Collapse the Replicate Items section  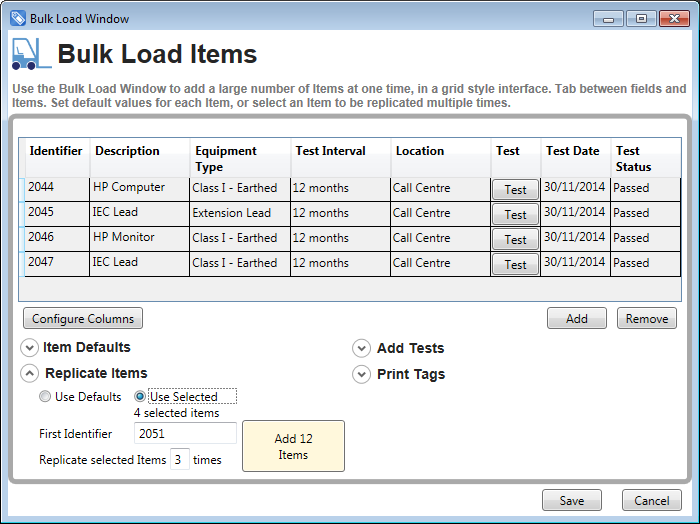(29, 373)
